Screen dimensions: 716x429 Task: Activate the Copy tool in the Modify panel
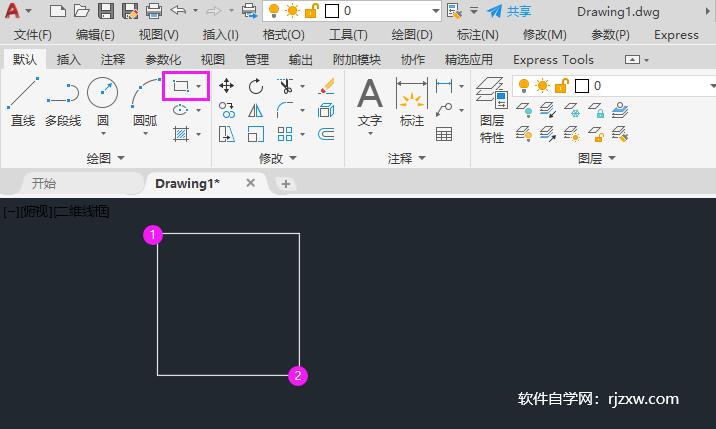point(226,110)
